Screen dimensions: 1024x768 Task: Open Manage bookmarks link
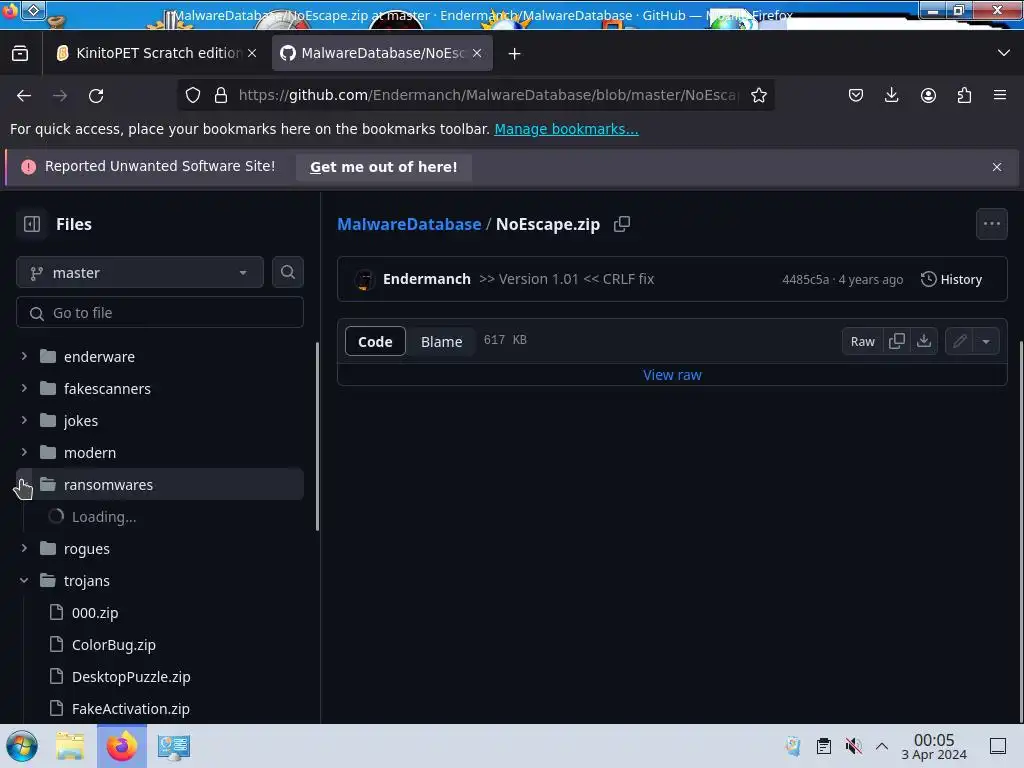coord(566,129)
